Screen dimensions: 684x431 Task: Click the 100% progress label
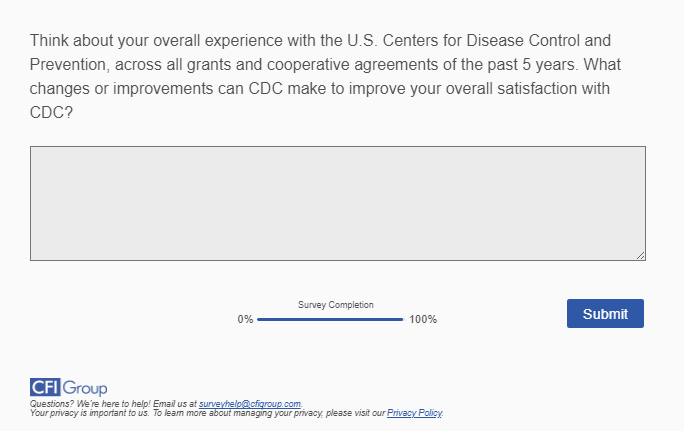[423, 320]
